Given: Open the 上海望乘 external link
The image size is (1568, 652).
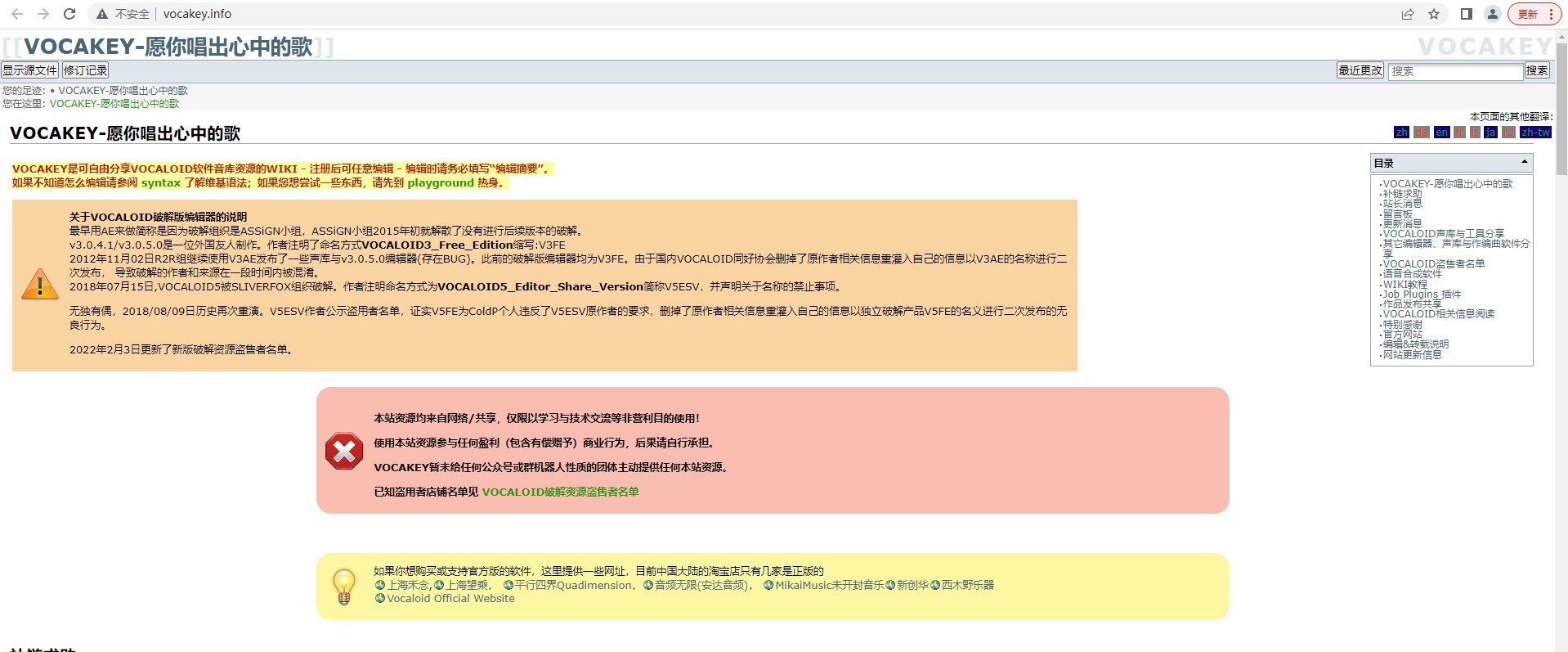Looking at the screenshot, I should 461,585.
